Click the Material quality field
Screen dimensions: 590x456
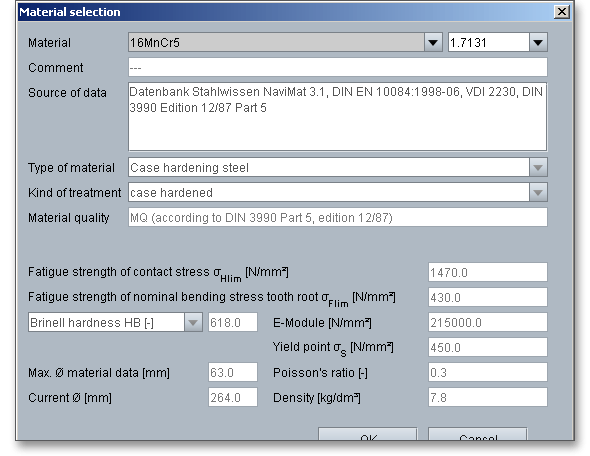coord(338,217)
